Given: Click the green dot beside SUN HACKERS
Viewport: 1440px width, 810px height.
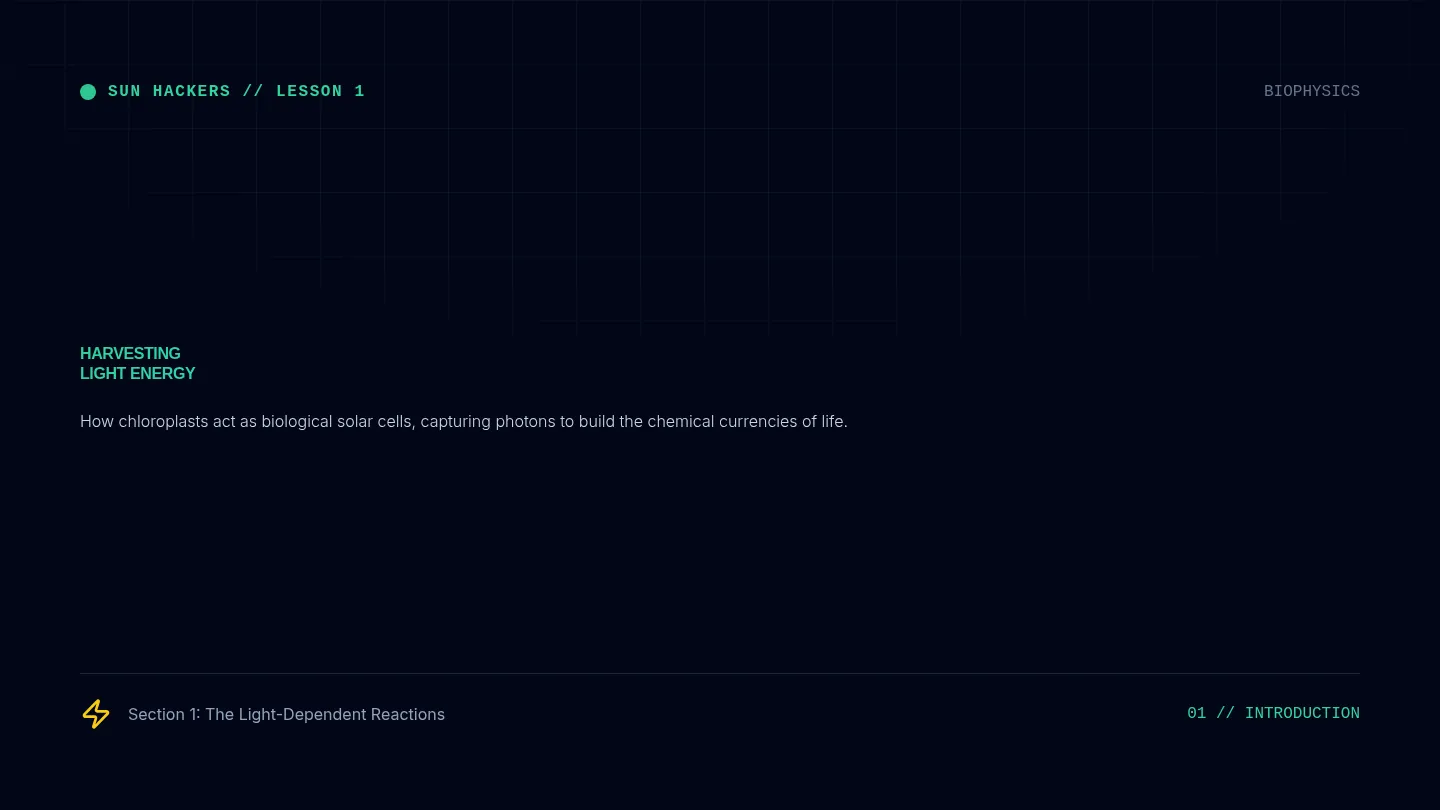Looking at the screenshot, I should pos(88,92).
